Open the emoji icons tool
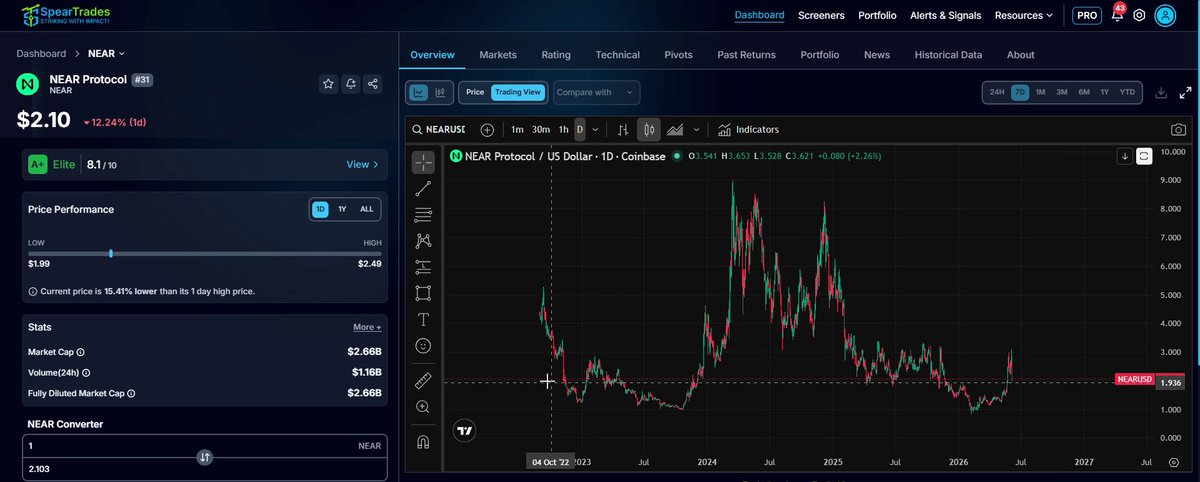 click(423, 345)
